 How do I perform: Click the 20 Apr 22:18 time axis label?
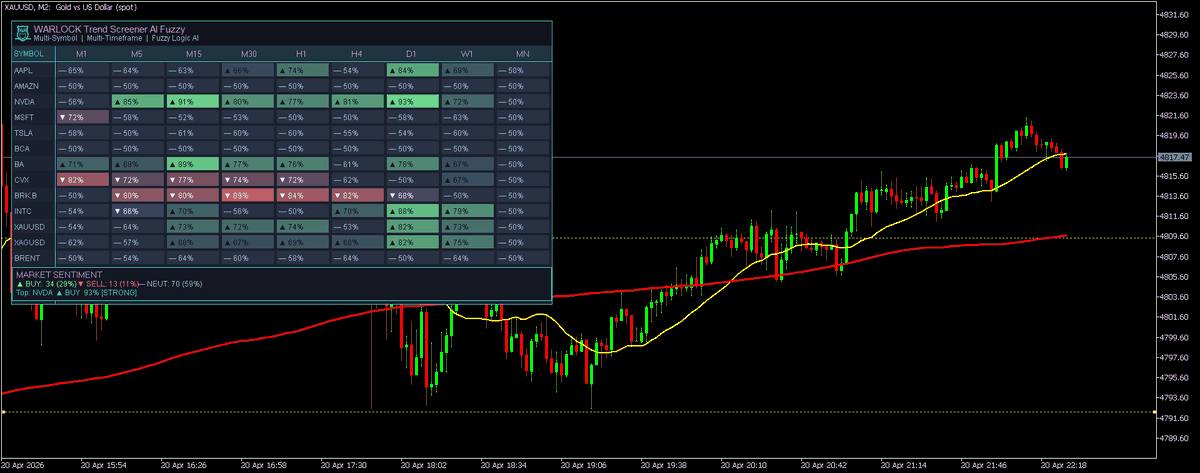(x=1064, y=465)
